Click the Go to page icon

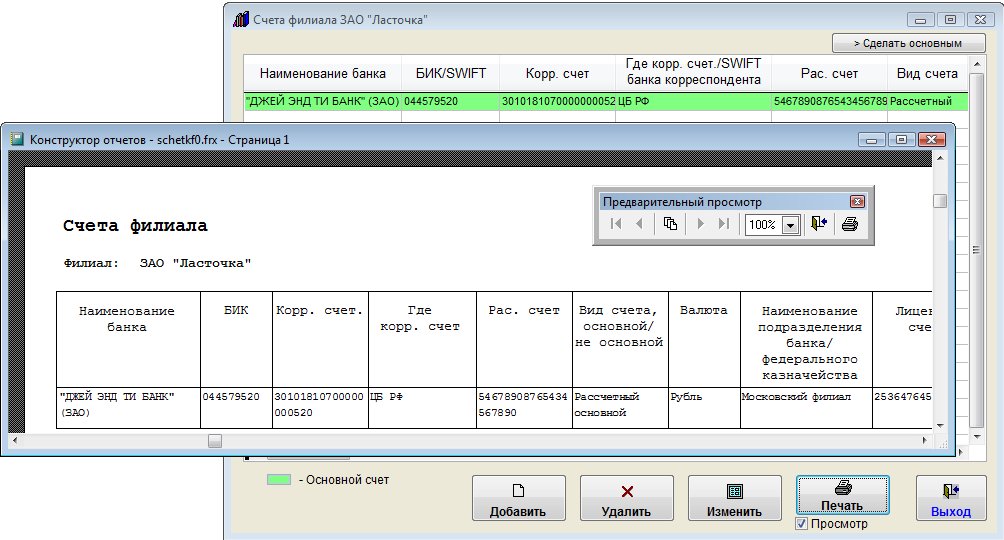pyautogui.click(x=670, y=224)
